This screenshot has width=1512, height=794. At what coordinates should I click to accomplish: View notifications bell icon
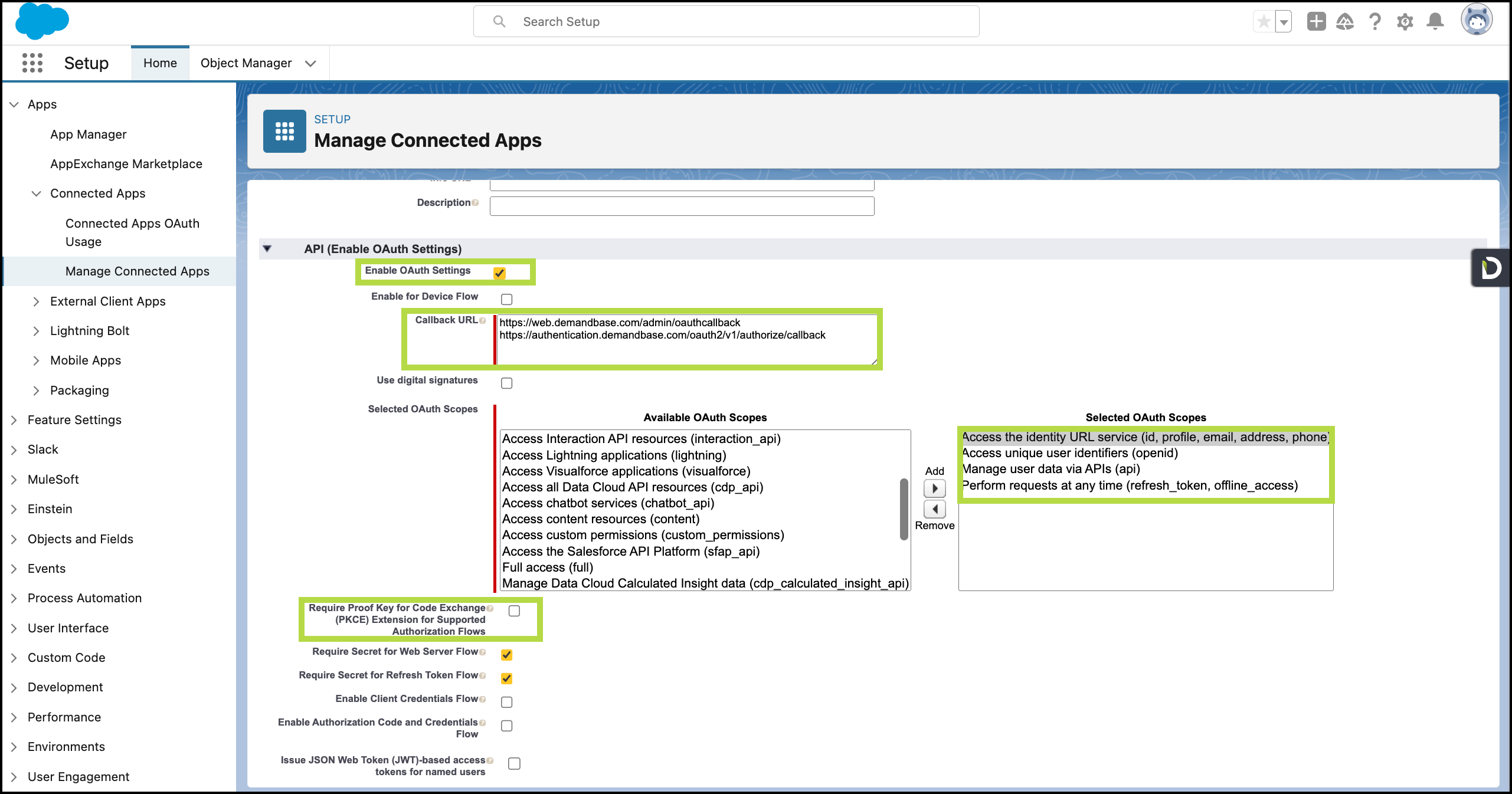pyautogui.click(x=1435, y=22)
